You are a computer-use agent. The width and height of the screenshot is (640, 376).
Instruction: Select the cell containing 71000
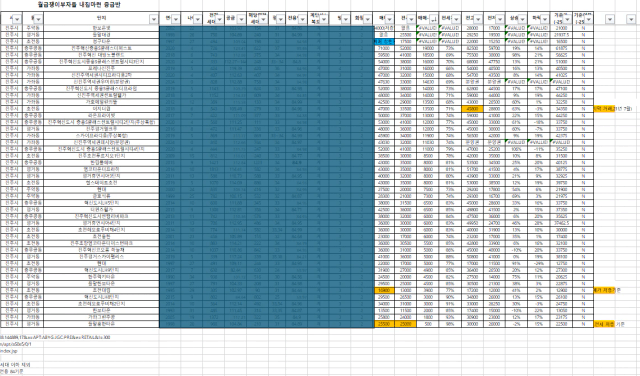[x=384, y=48]
